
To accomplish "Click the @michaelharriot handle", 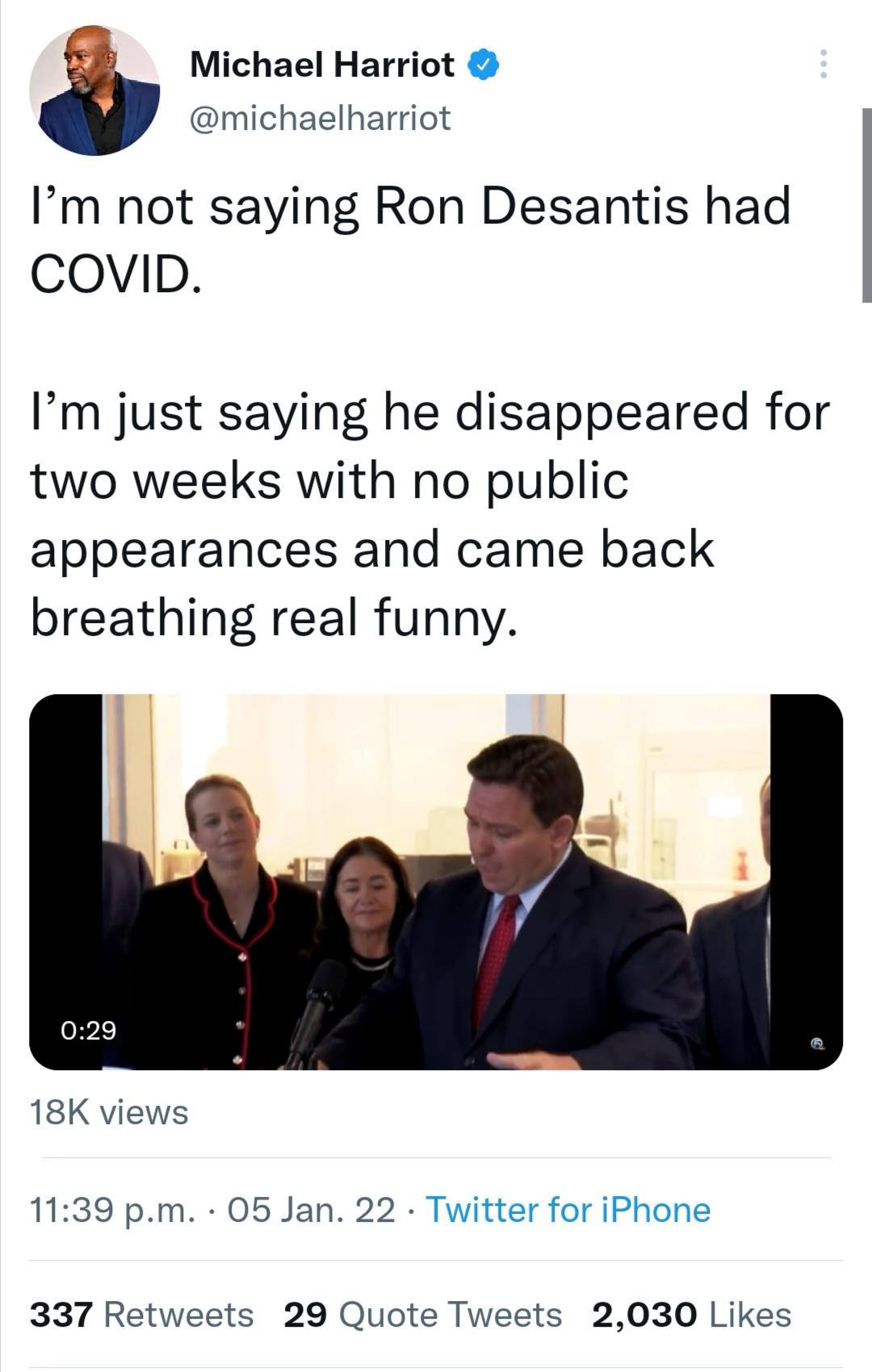I will (x=320, y=118).
